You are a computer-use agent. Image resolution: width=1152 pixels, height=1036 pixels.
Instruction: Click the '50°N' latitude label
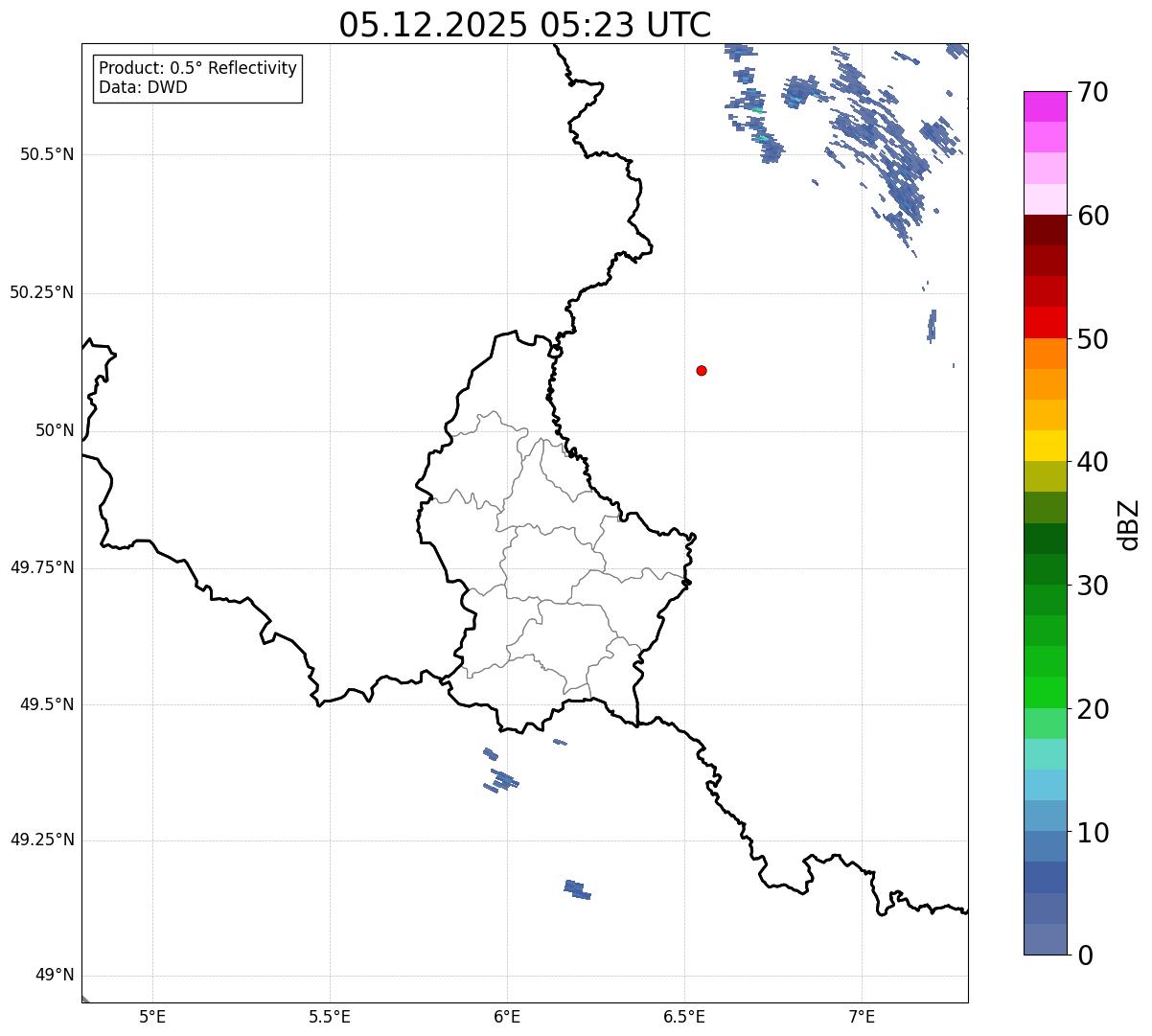(55, 430)
